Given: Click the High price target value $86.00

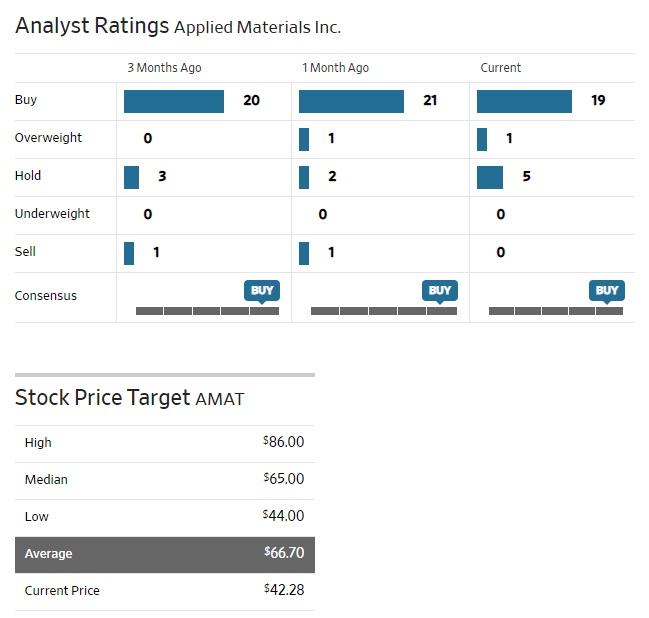Looking at the screenshot, I should pyautogui.click(x=283, y=442).
